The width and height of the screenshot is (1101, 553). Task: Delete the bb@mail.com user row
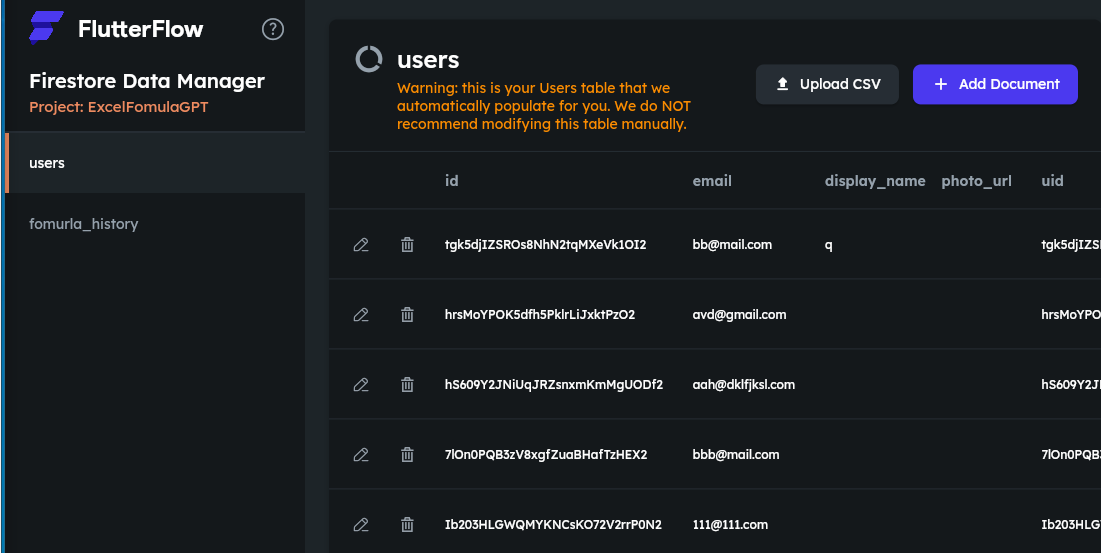407,245
